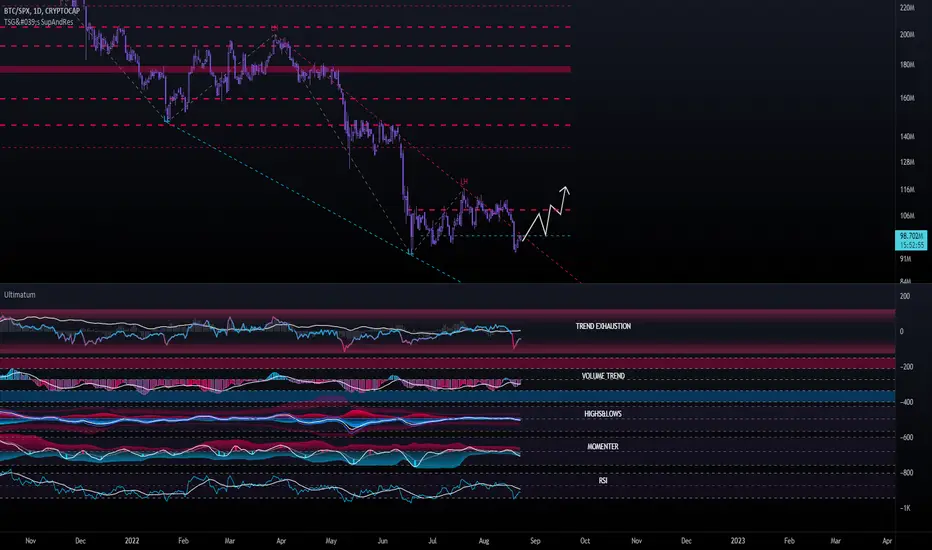Click the thick red resistance band
This screenshot has width=932, height=550.
(x=285, y=70)
